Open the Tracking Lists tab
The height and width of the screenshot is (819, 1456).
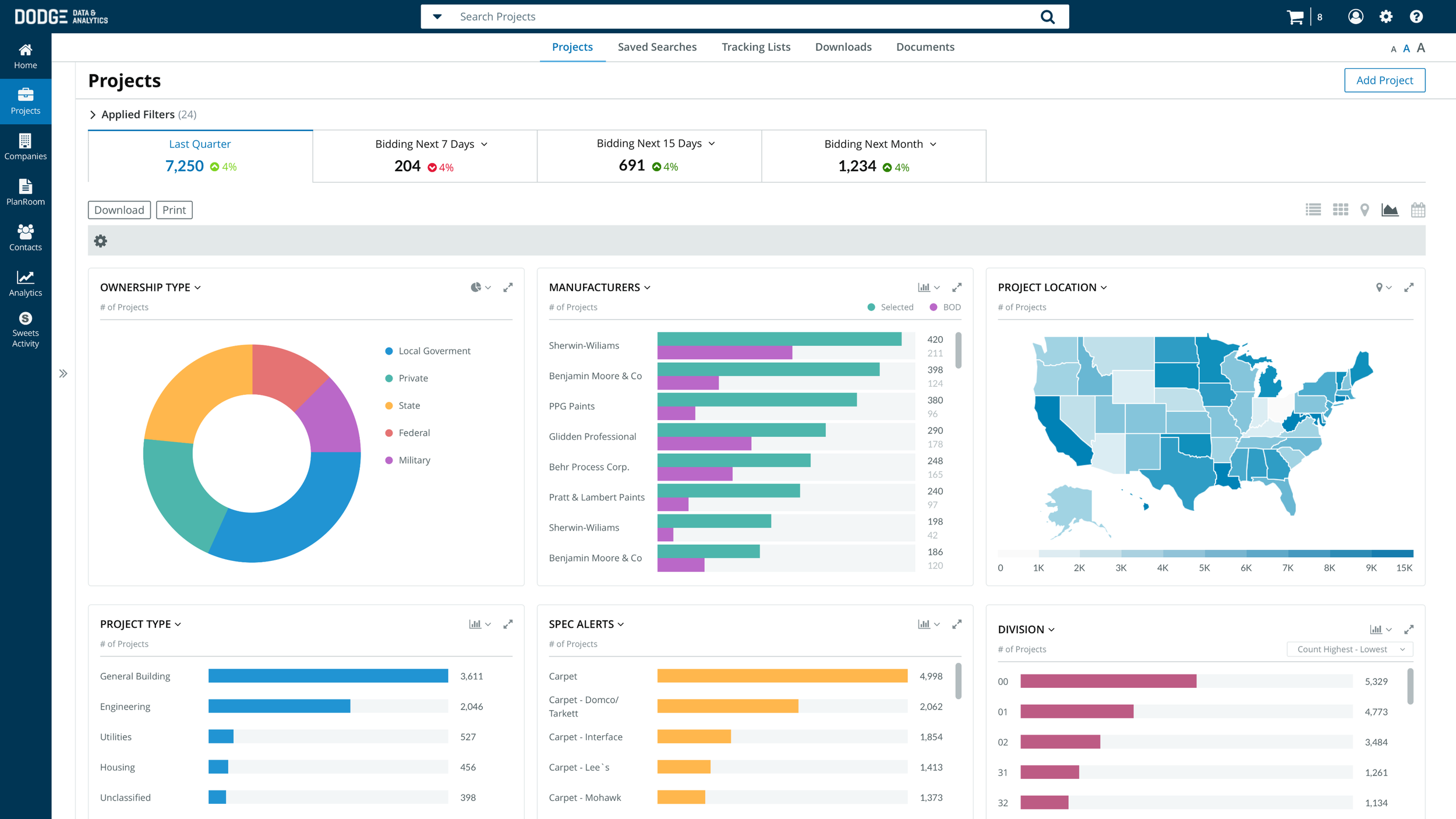point(755,47)
